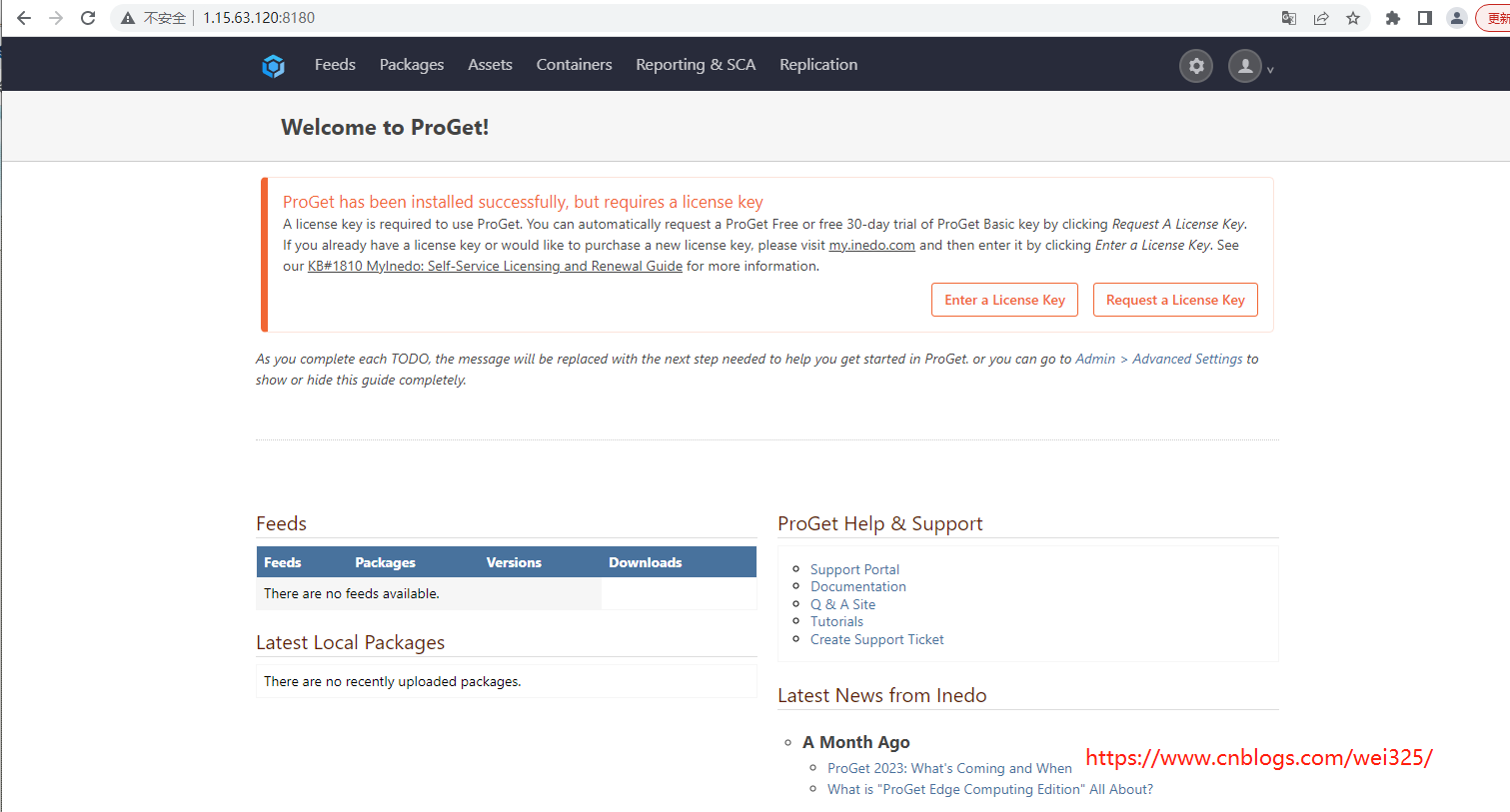Click the ProGet hexagon logo icon

[x=273, y=66]
